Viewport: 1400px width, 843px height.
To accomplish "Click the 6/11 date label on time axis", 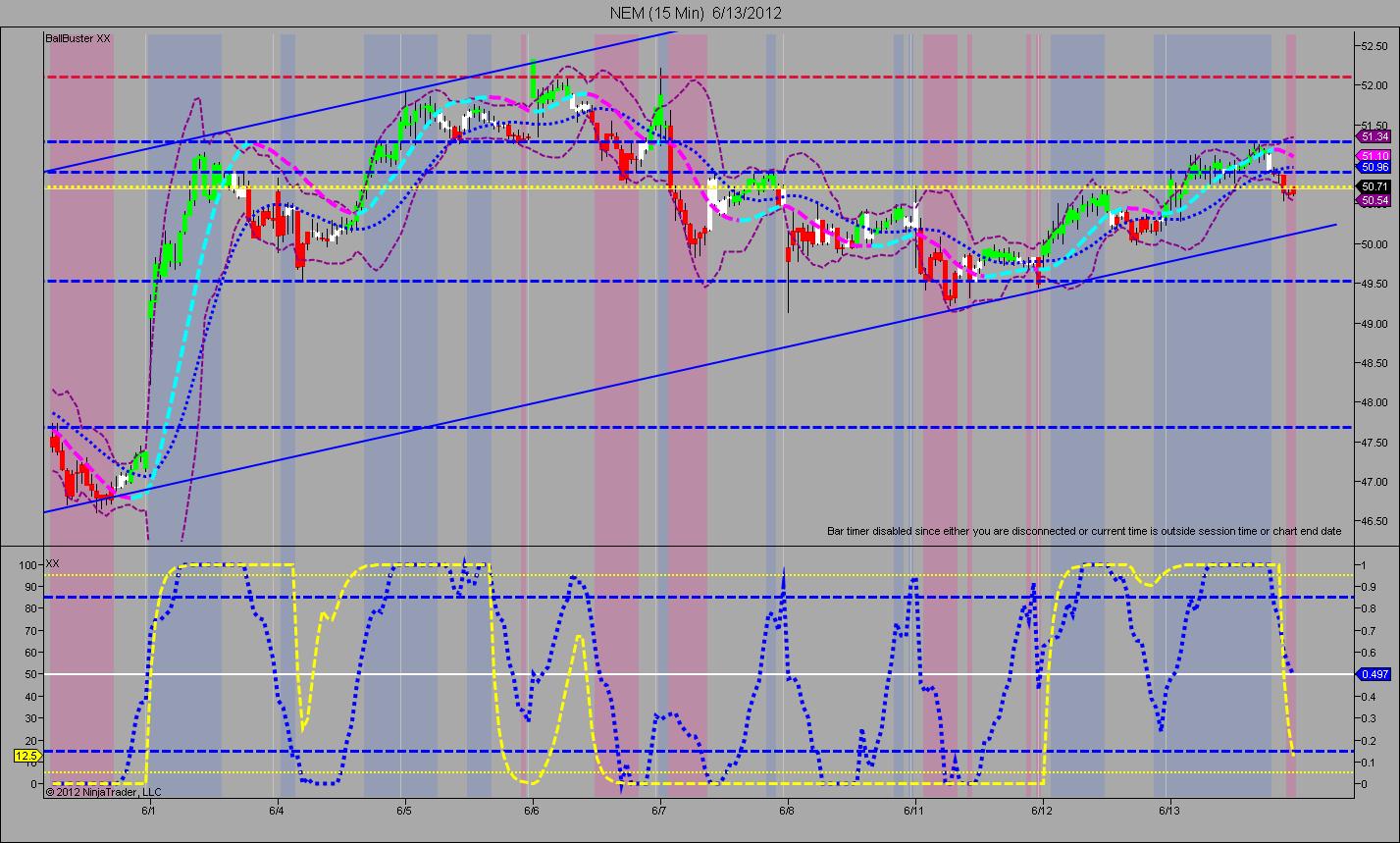I will tap(914, 811).
